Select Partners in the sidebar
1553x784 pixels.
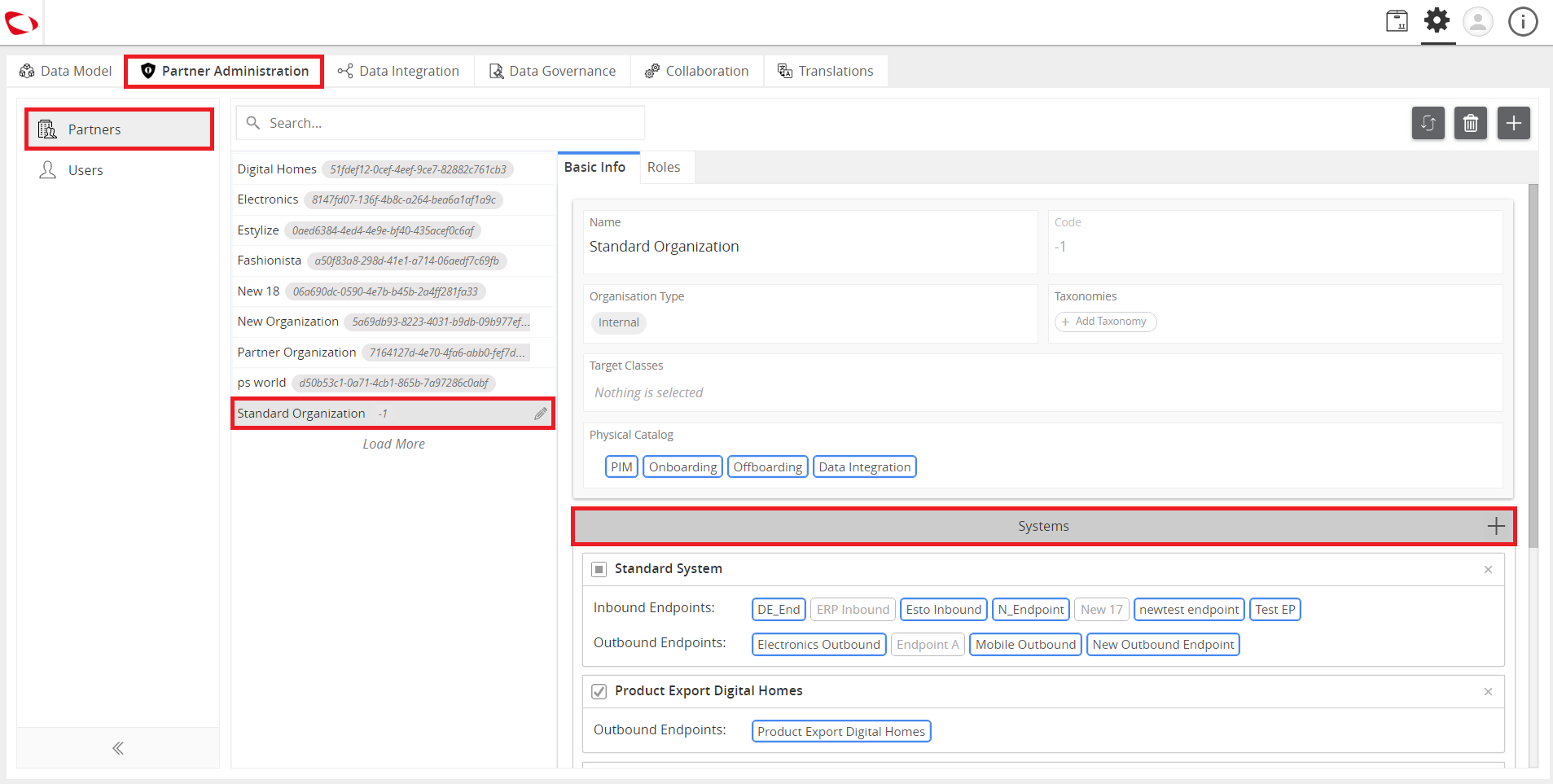tap(119, 129)
